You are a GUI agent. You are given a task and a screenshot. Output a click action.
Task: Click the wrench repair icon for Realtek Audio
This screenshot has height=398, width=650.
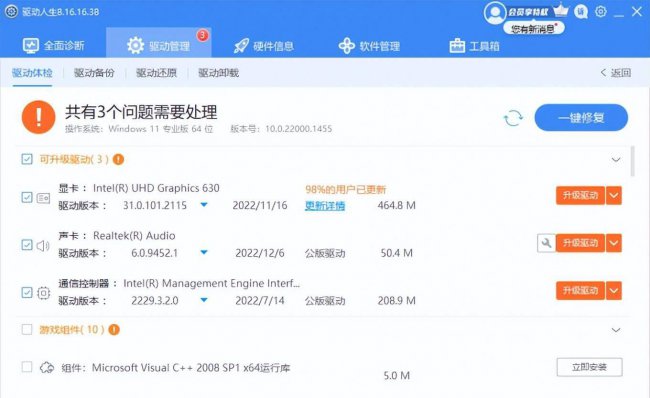click(546, 243)
